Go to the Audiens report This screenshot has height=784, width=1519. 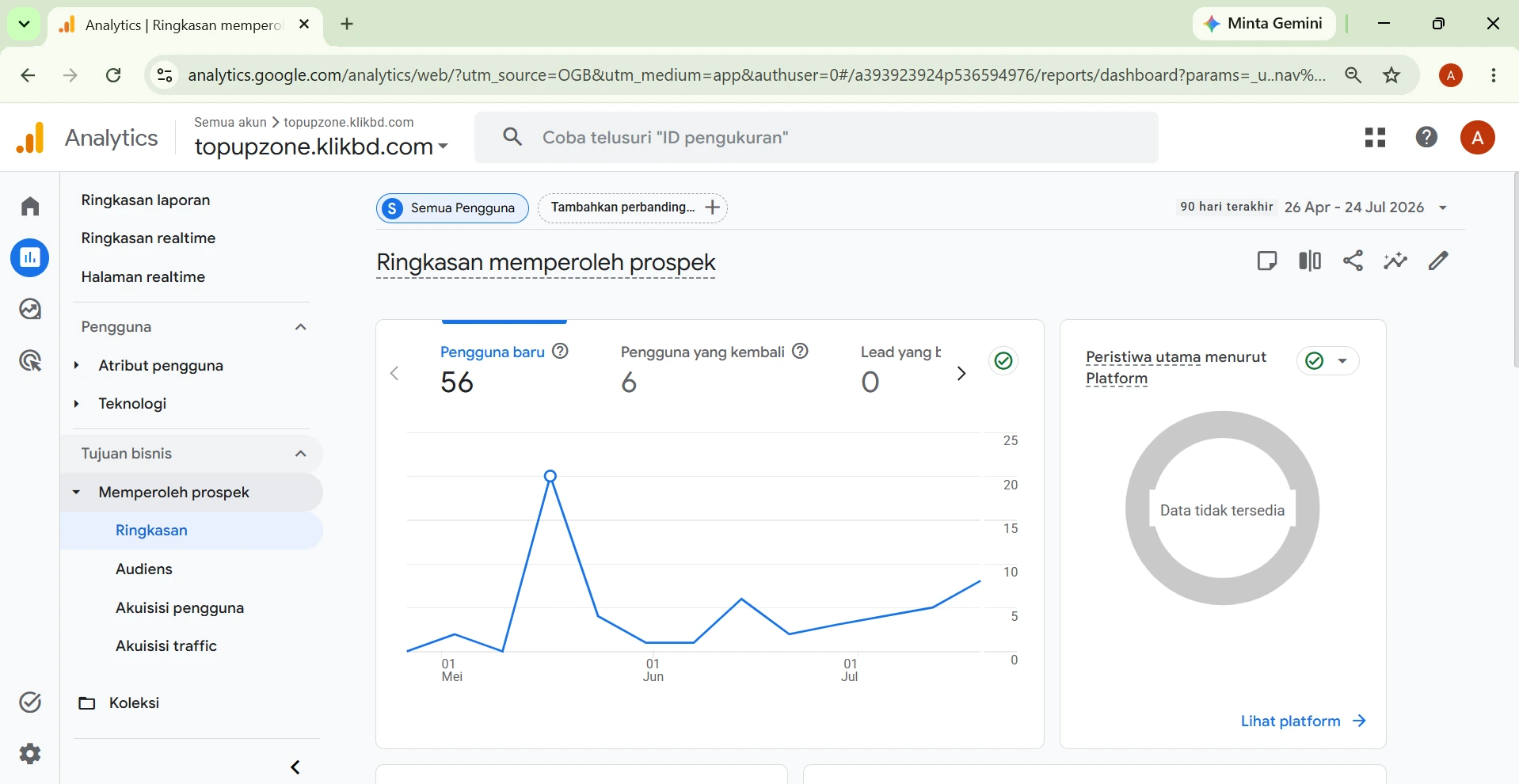(144, 569)
